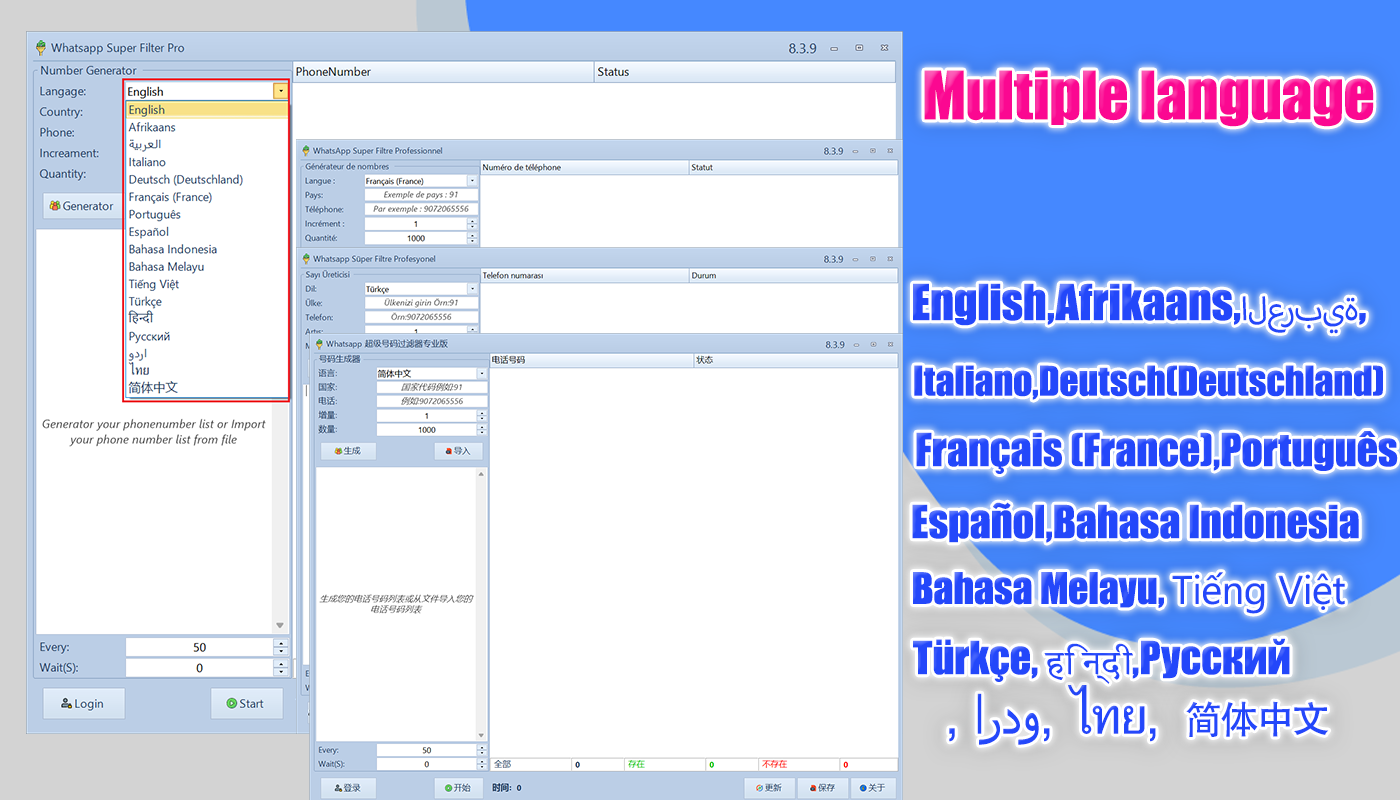Click the 国家 field in Chinese window

(x=432, y=387)
